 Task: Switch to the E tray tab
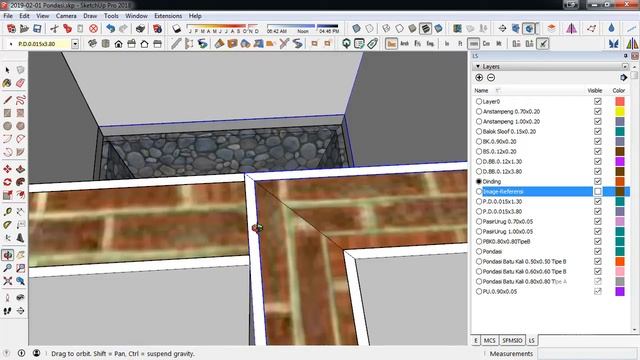(476, 340)
